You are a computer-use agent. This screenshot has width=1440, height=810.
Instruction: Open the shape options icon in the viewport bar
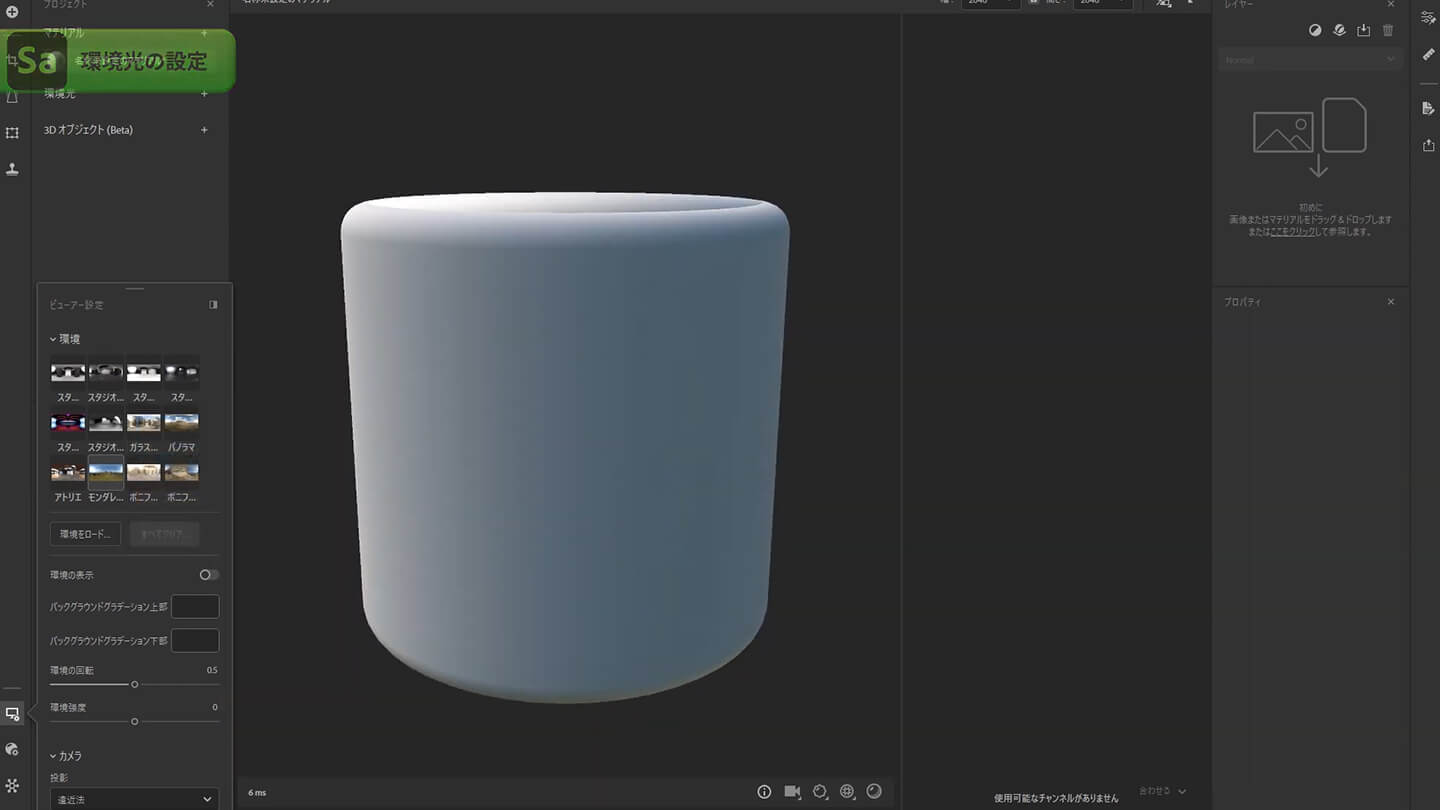point(820,792)
